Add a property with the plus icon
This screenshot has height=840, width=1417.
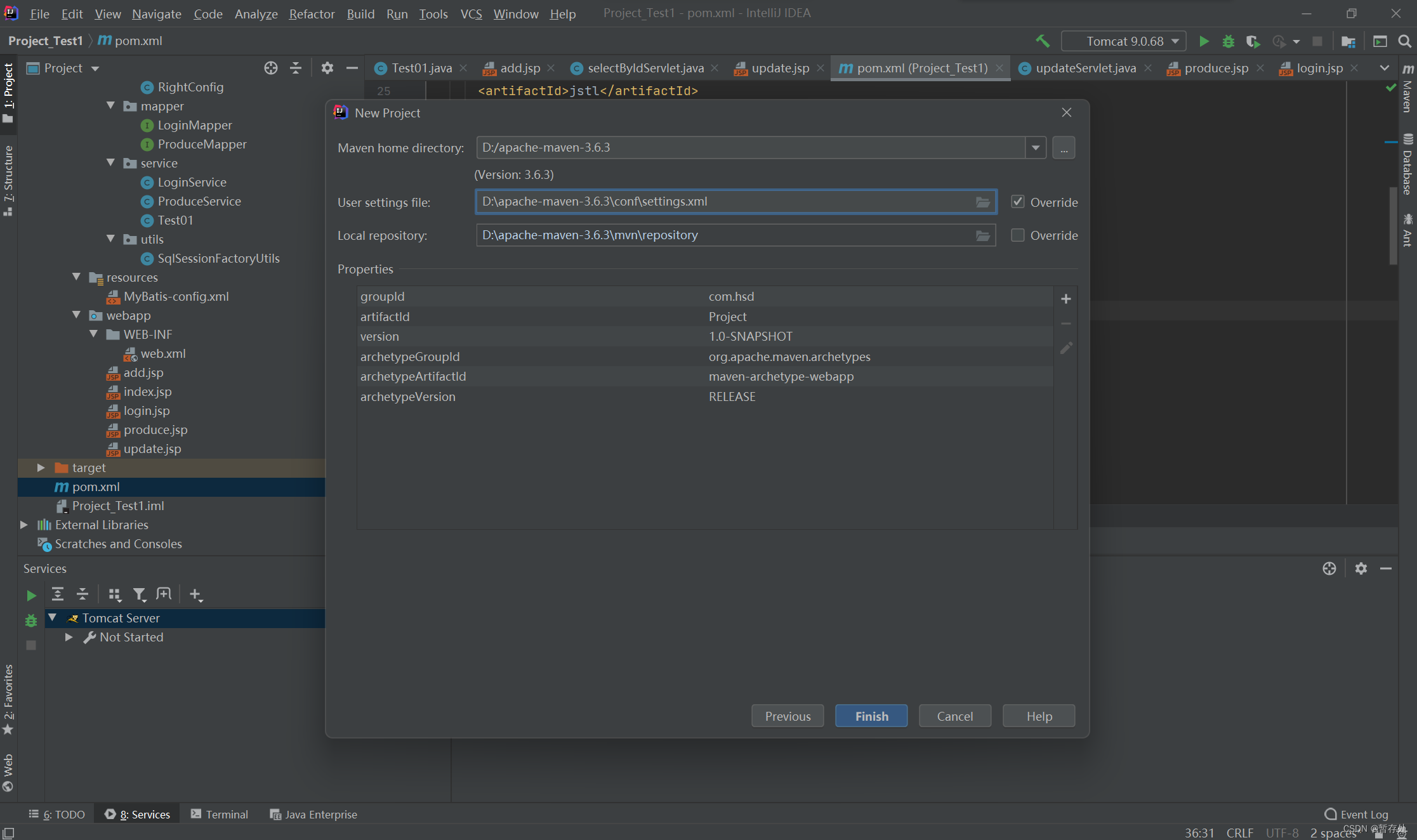[x=1066, y=299]
